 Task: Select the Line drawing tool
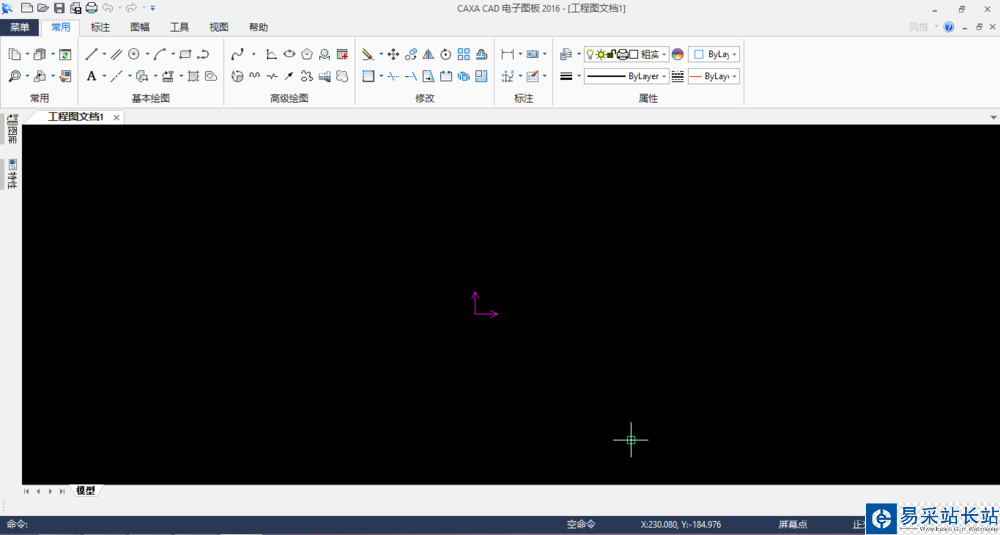pos(92,54)
